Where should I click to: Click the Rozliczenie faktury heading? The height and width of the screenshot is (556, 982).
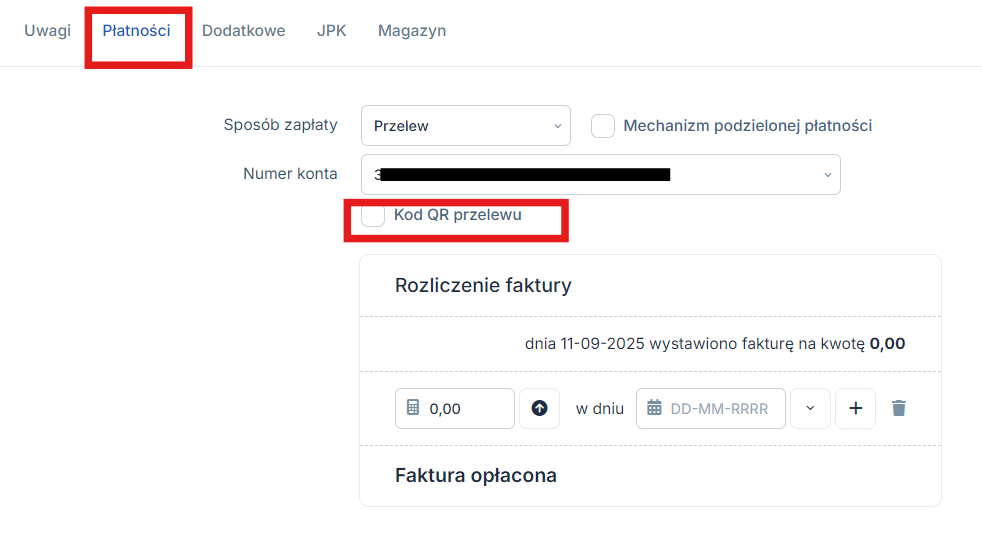click(483, 286)
